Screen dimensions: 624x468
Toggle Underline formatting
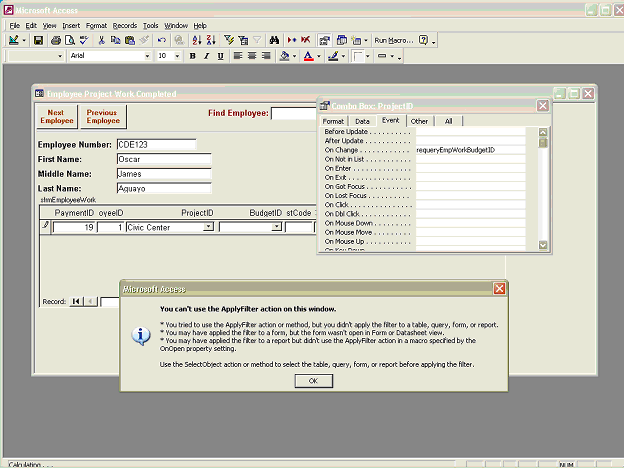coord(220,56)
